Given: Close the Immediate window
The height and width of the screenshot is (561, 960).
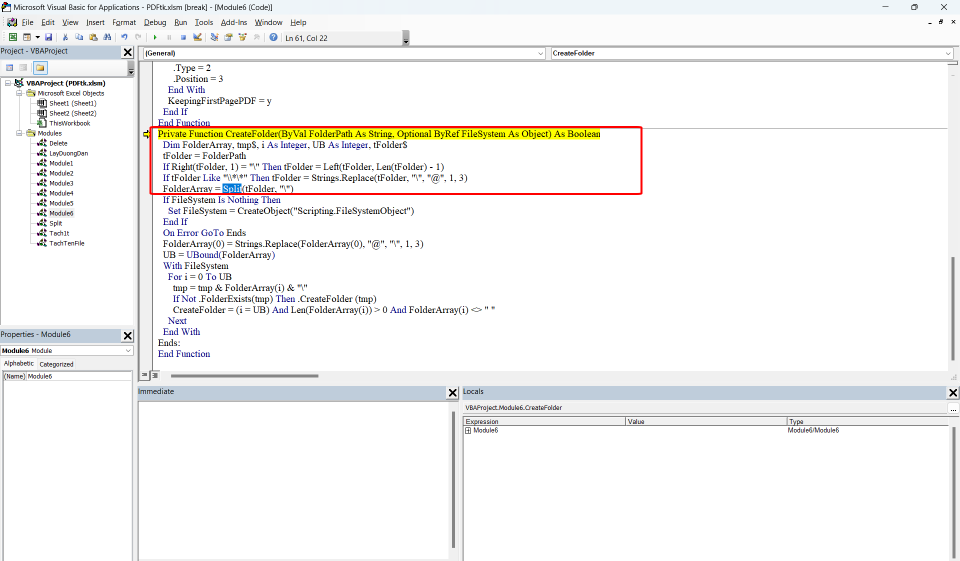Looking at the screenshot, I should pyautogui.click(x=452, y=393).
